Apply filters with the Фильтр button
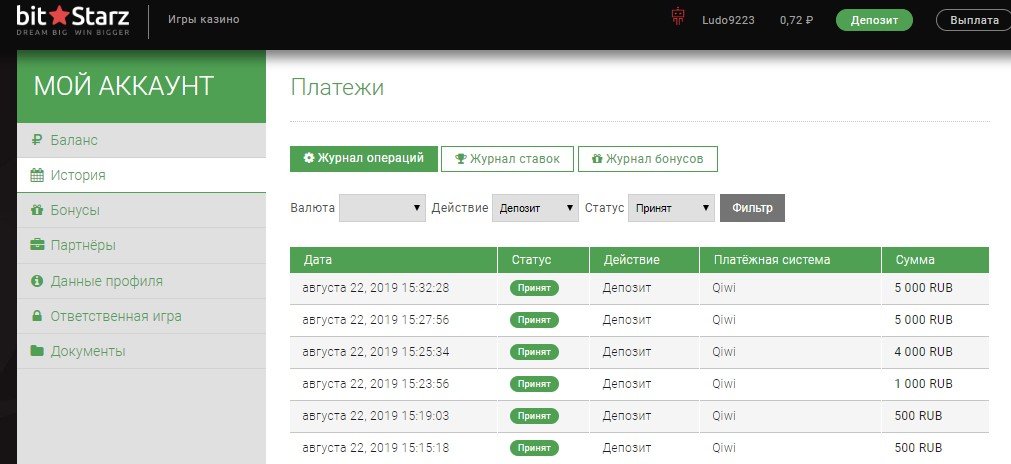The image size is (1011, 464). 752,208
